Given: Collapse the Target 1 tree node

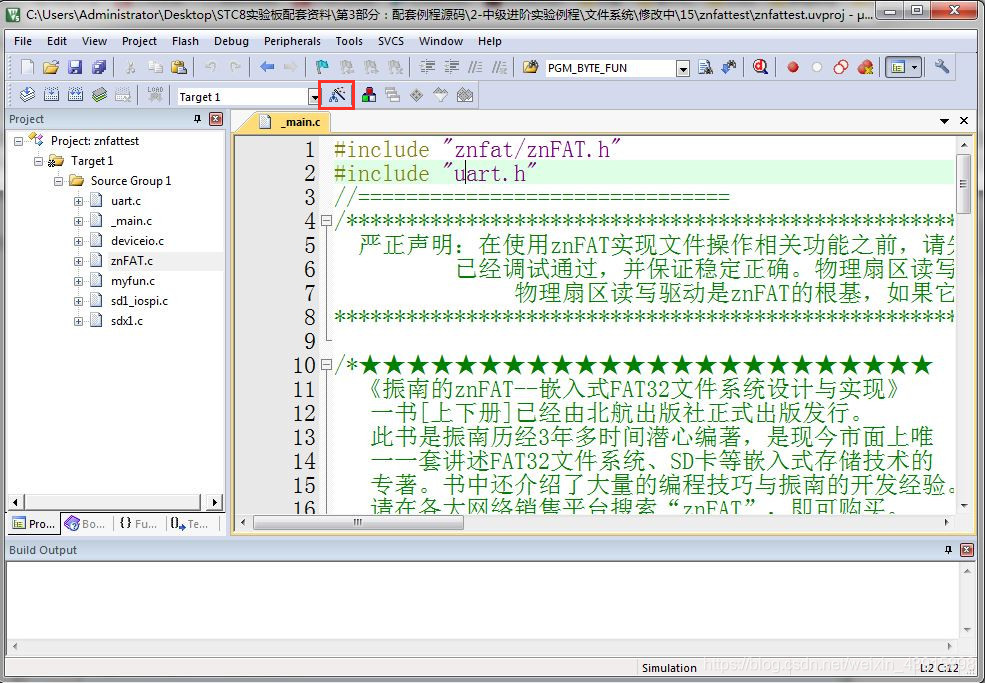Looking at the screenshot, I should (x=38, y=161).
